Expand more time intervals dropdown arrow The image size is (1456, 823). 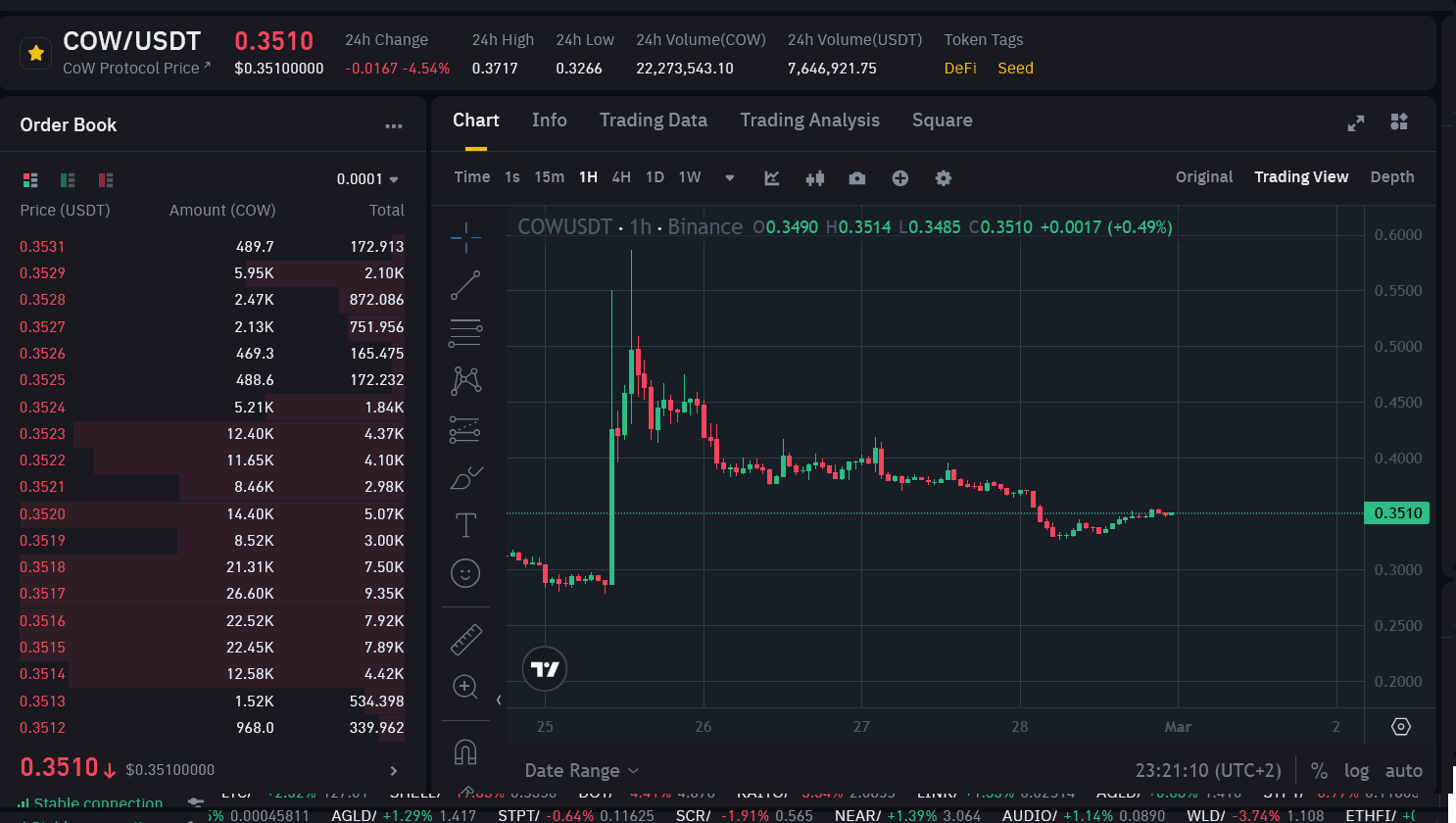click(730, 177)
